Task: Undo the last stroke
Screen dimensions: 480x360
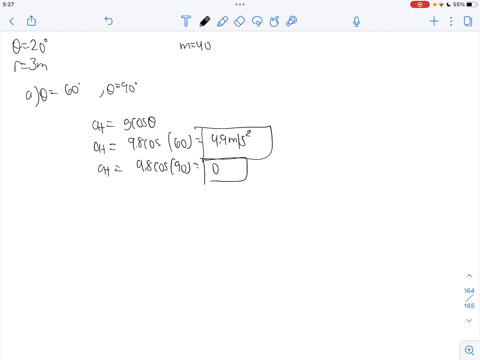Action: pyautogui.click(x=109, y=21)
